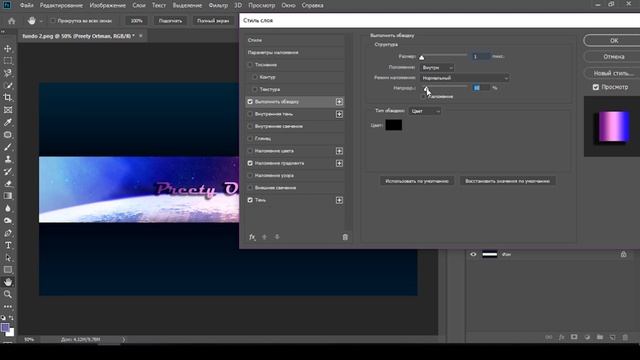The width and height of the screenshot is (640, 360).
Task: Select the Clone Stamp tool
Action: click(8, 159)
